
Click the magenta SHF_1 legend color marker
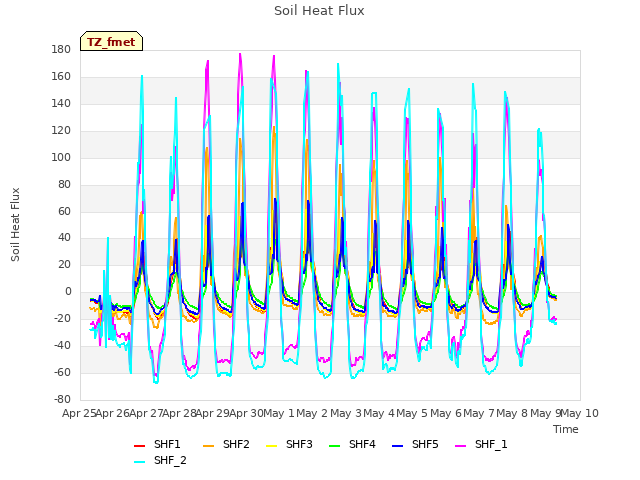point(460,446)
